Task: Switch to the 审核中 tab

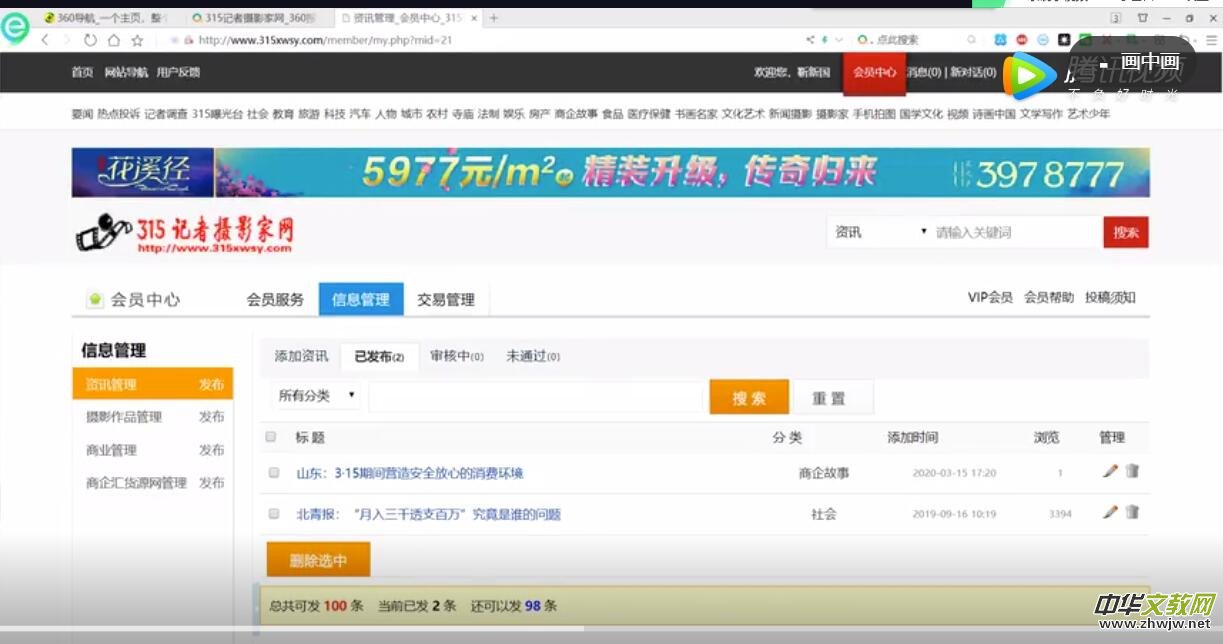Action: 455,356
